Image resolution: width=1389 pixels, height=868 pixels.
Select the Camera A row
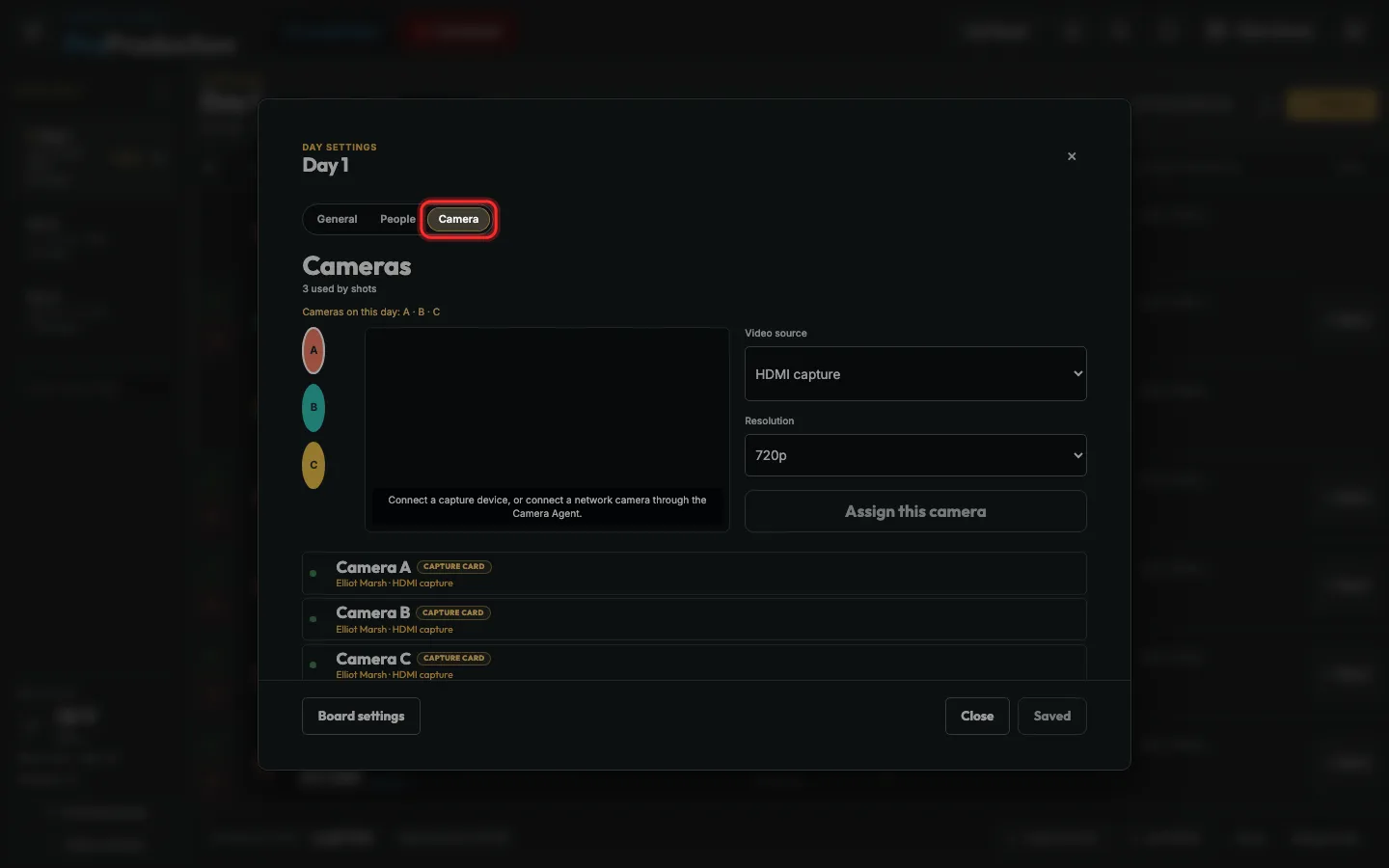point(694,574)
